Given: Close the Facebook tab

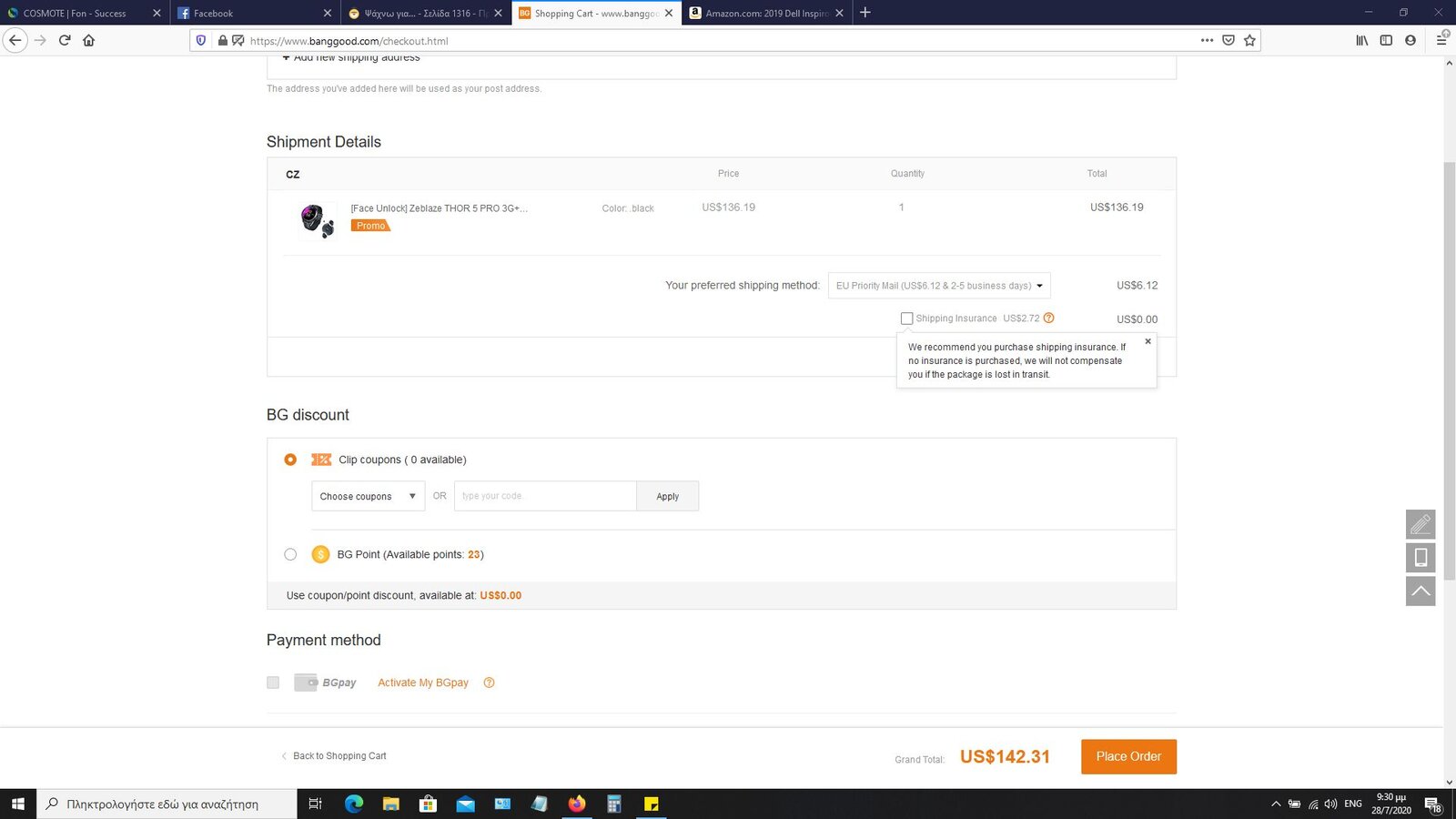Looking at the screenshot, I should tap(328, 13).
